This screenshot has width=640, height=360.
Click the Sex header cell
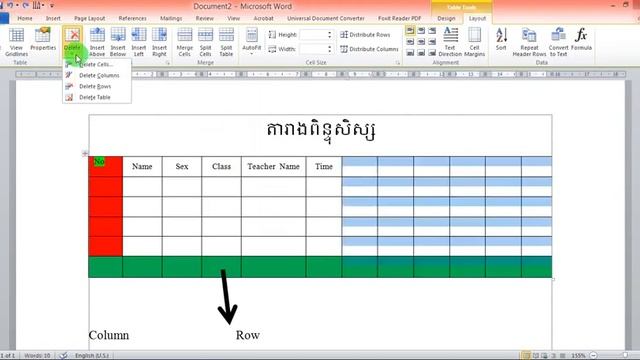click(x=182, y=167)
